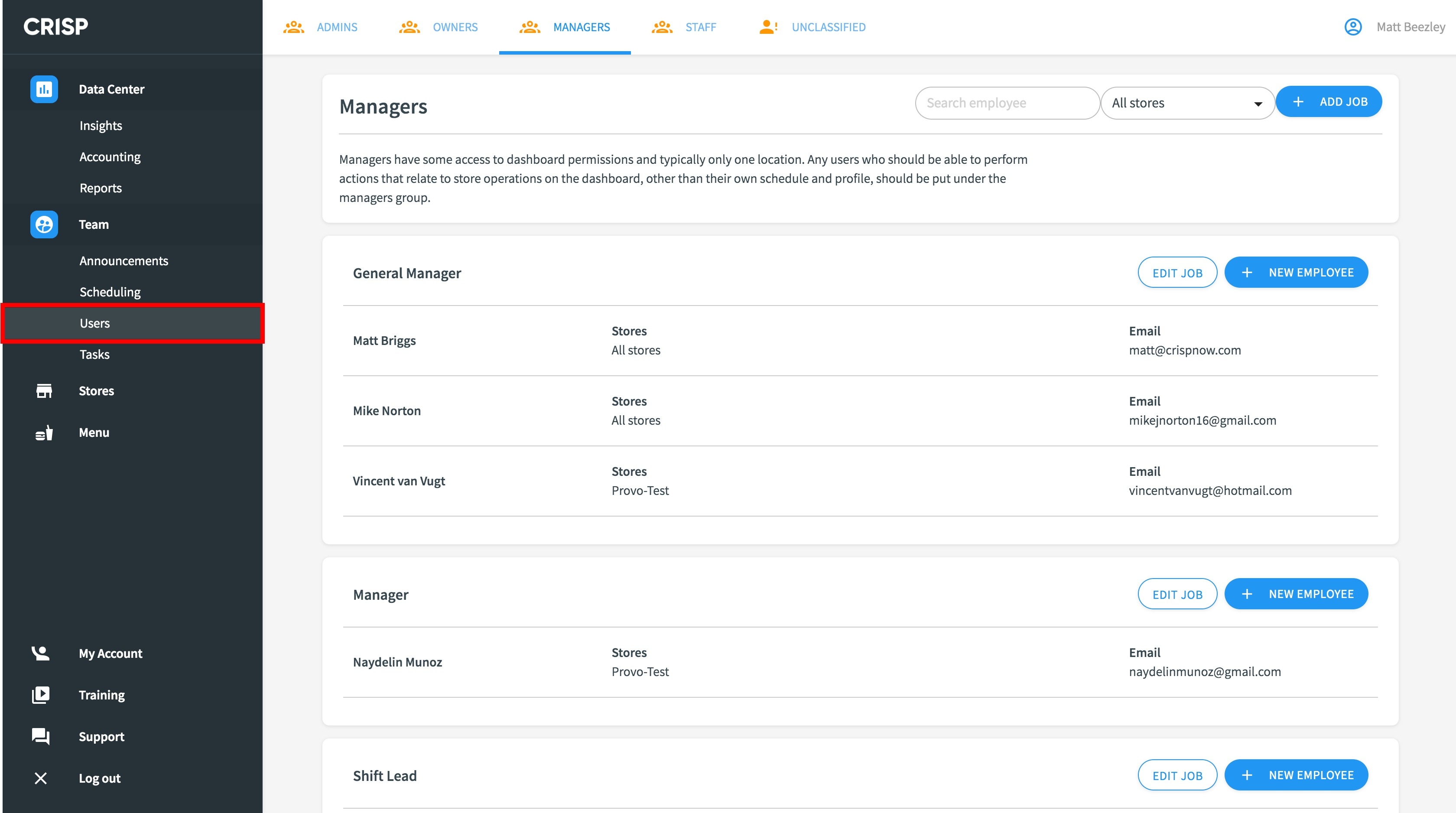Click the Log out X icon

[41, 778]
